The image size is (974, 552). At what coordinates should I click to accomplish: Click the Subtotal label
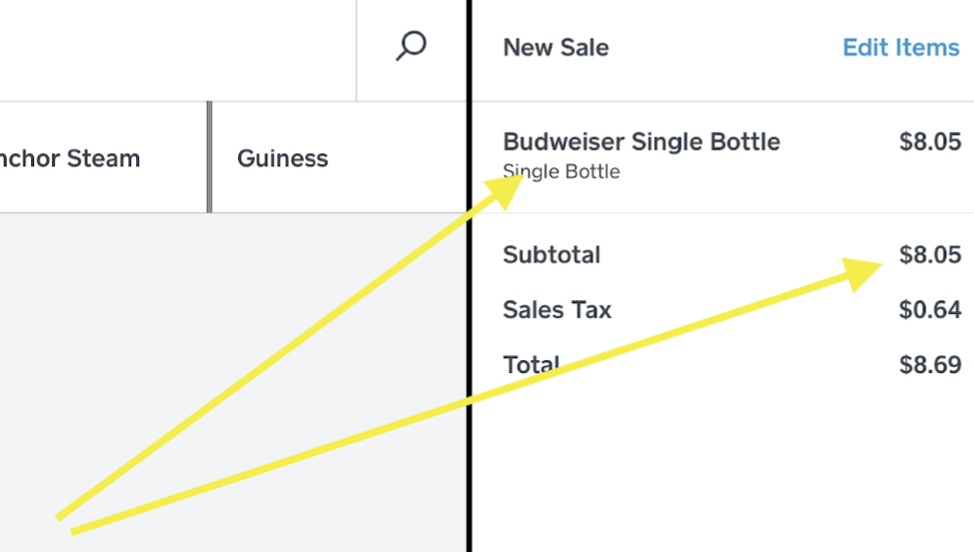(551, 255)
